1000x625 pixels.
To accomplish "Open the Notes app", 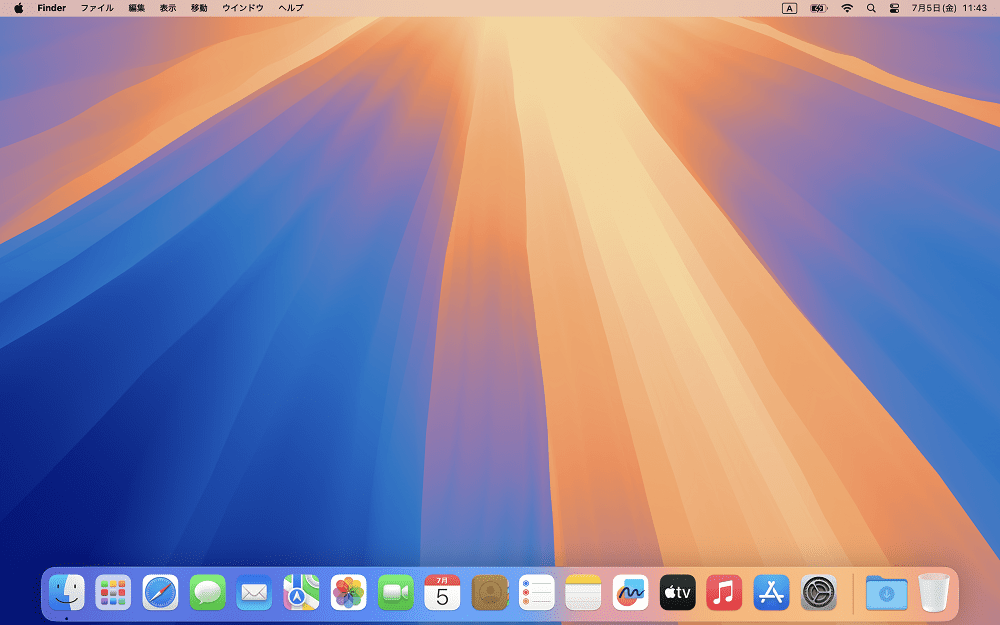I will pos(583,592).
